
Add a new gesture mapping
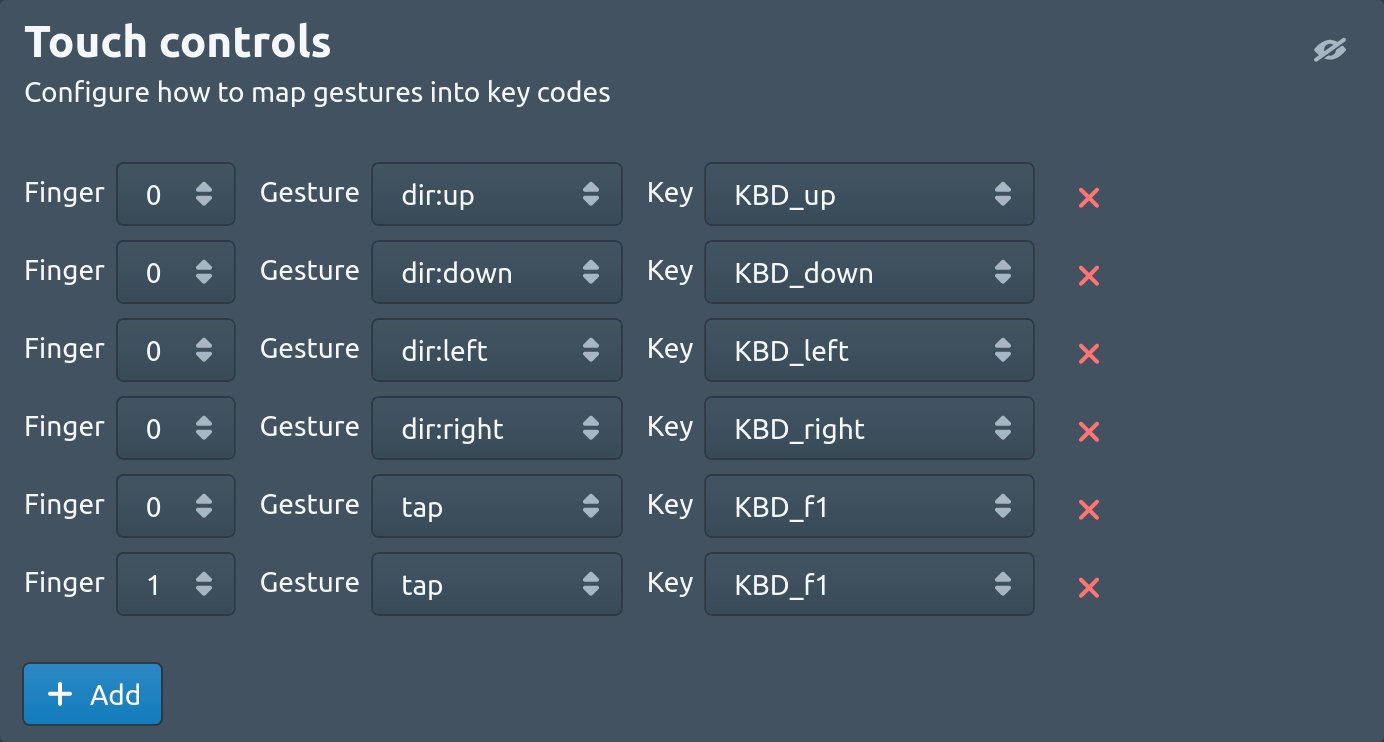click(93, 694)
